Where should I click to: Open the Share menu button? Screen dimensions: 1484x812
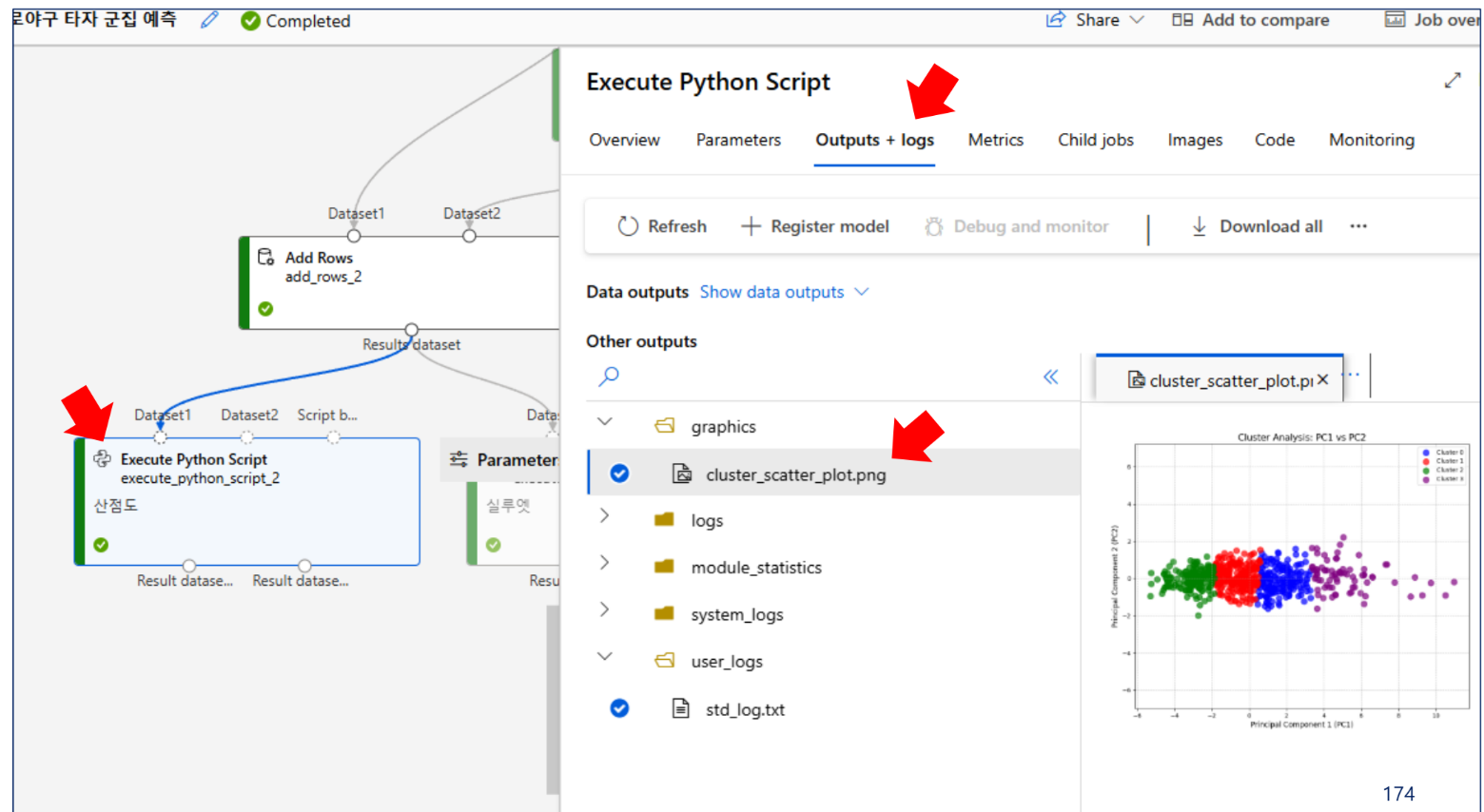click(x=1095, y=20)
